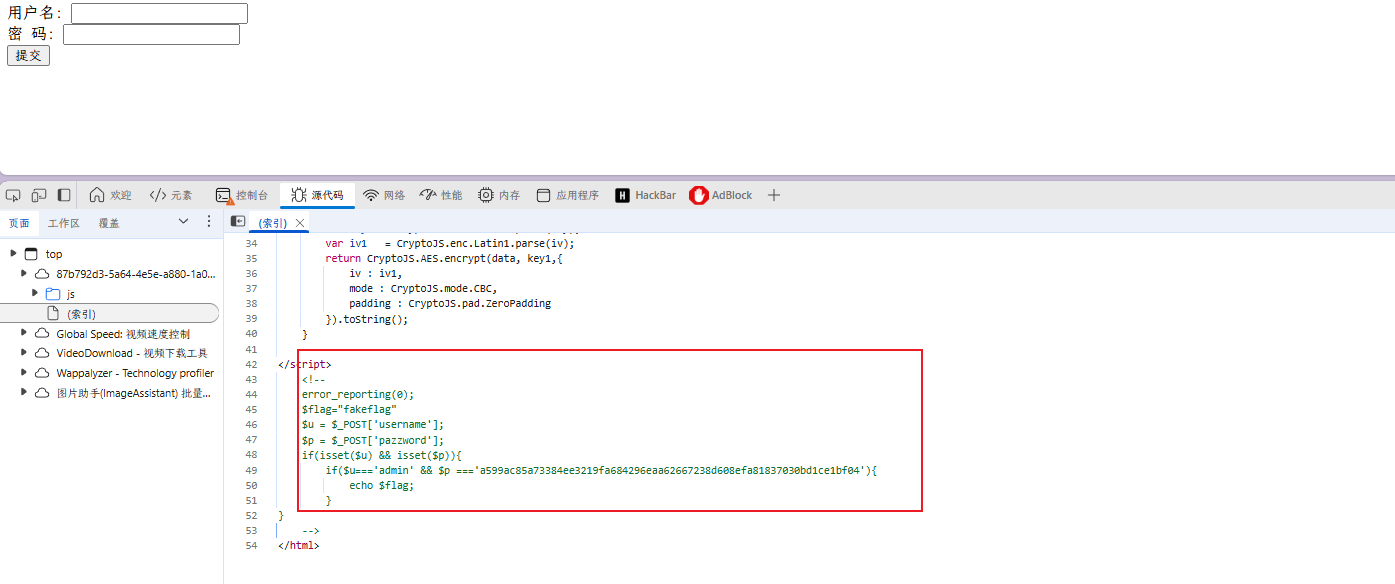Add more tools with plus icon
The width and height of the screenshot is (1395, 584).
click(773, 195)
